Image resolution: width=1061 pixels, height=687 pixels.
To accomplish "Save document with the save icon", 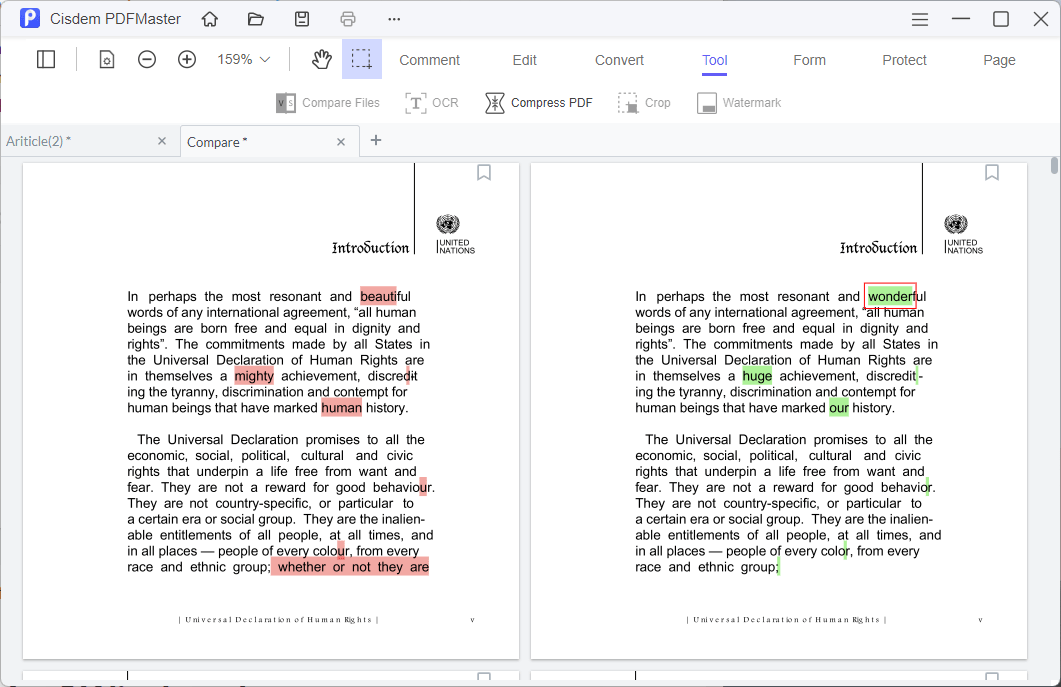I will 302,19.
